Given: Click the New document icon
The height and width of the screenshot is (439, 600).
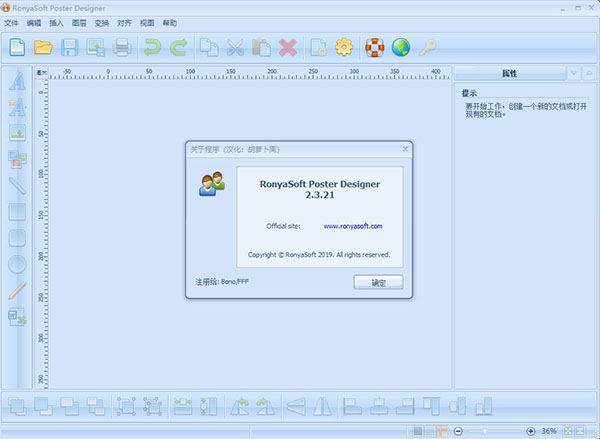Looking at the screenshot, I should tap(18, 46).
